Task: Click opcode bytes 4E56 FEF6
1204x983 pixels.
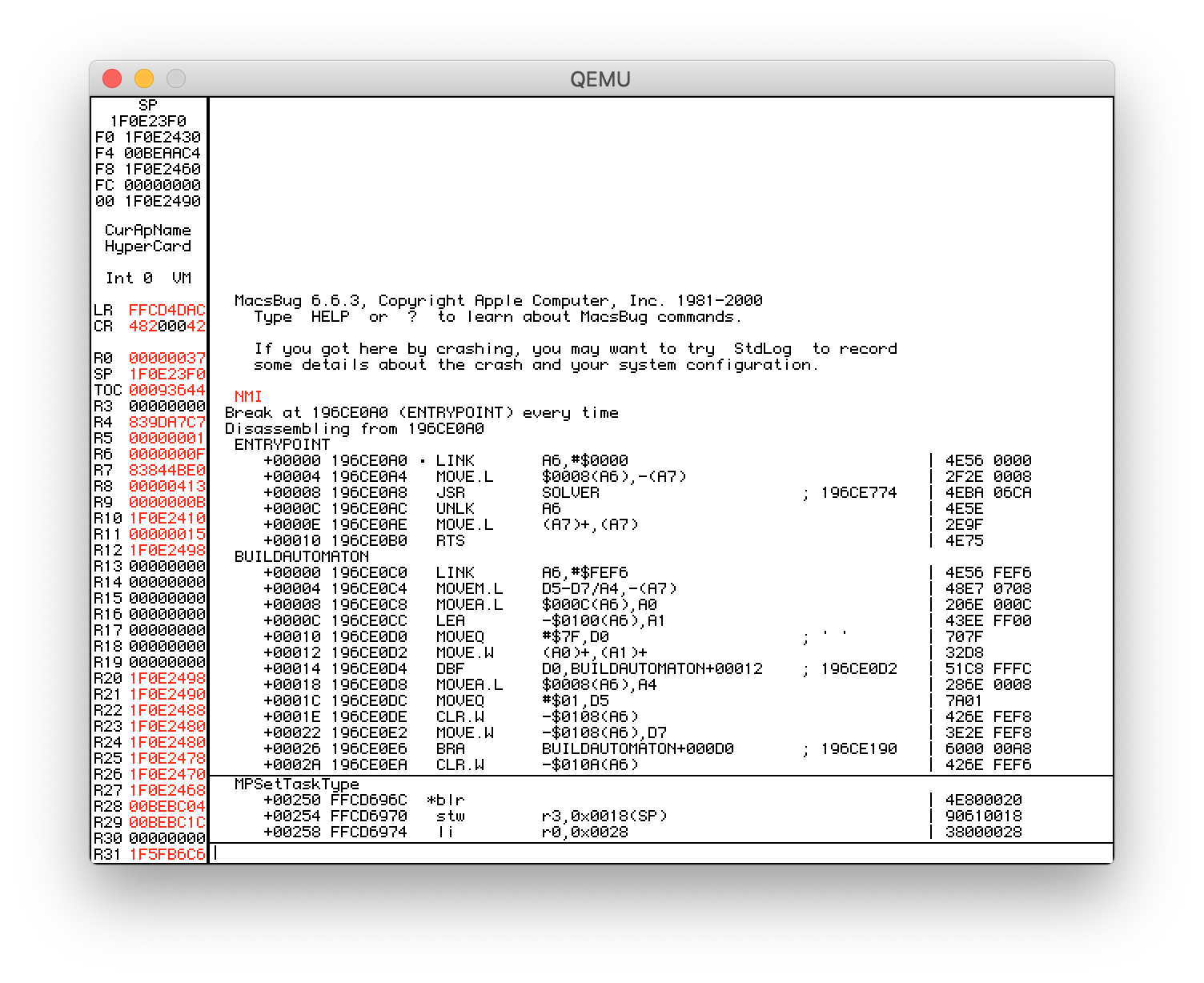Action: [x=989, y=572]
